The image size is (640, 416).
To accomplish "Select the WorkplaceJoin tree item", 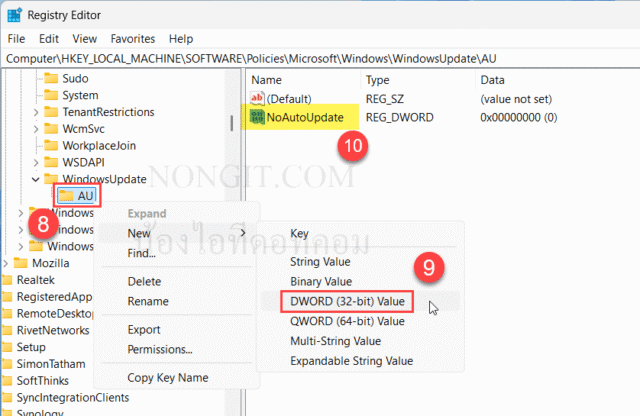I will pyautogui.click(x=99, y=146).
